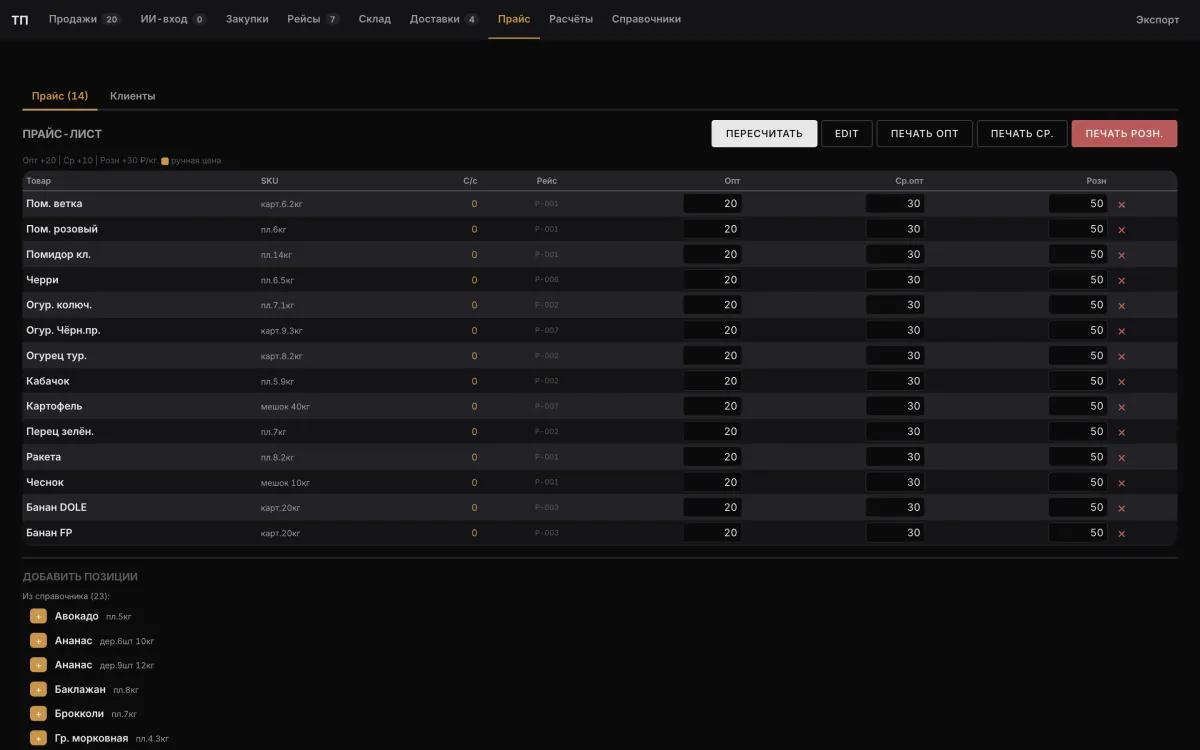
Task: Click the SKU column header
Action: (270, 181)
